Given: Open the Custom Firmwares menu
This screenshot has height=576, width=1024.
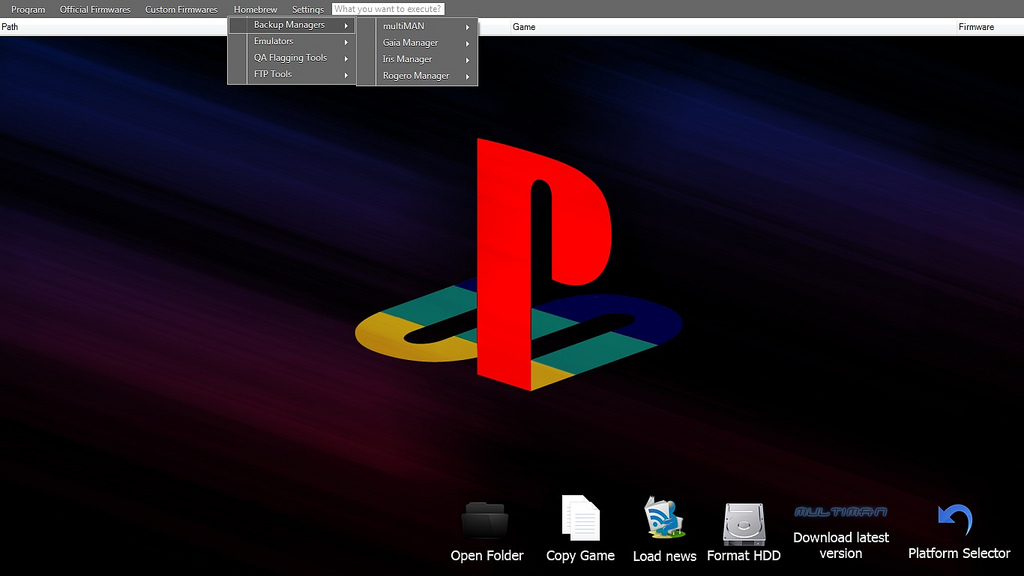Looking at the screenshot, I should [x=181, y=9].
